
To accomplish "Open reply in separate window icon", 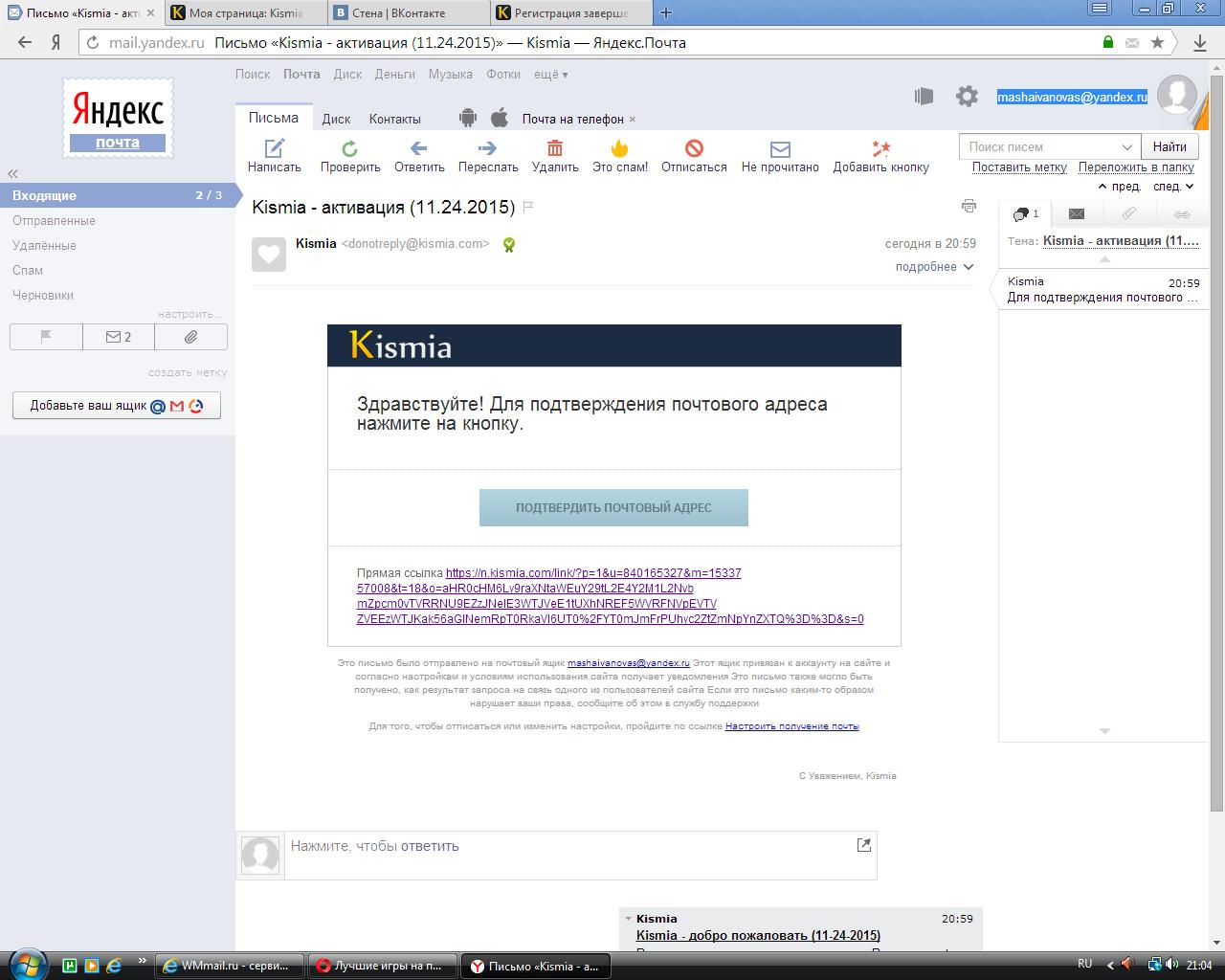I will tap(864, 844).
